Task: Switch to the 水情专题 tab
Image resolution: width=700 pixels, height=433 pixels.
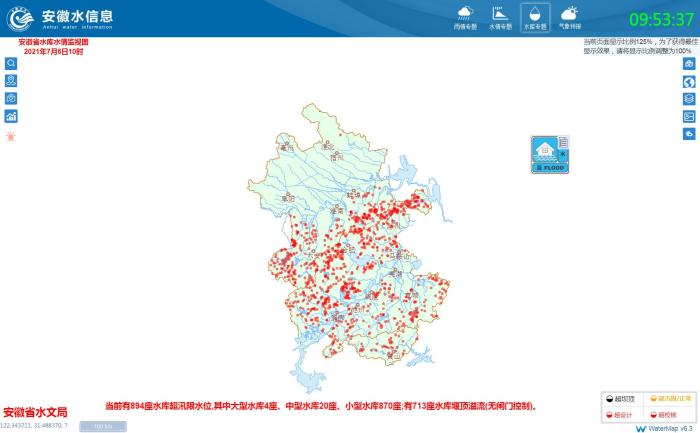Action: (x=499, y=17)
